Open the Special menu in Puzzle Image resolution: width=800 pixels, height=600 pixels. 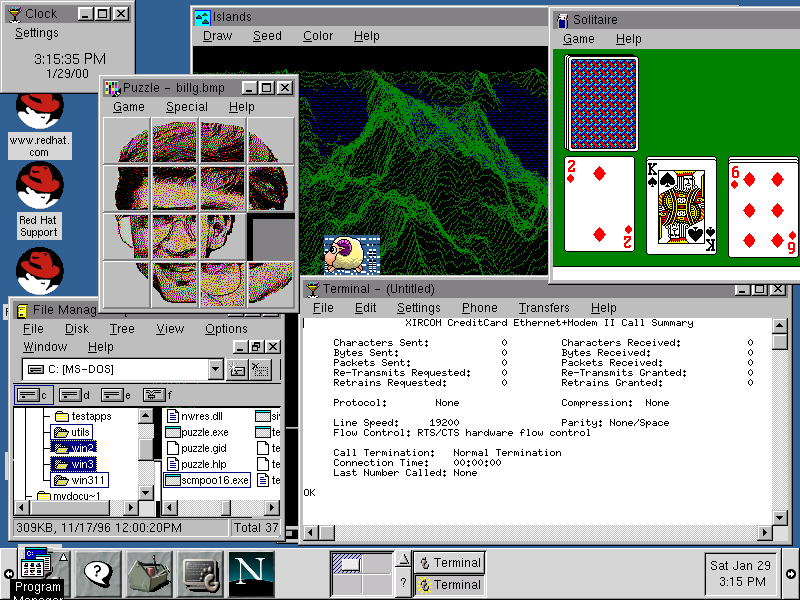(x=187, y=107)
